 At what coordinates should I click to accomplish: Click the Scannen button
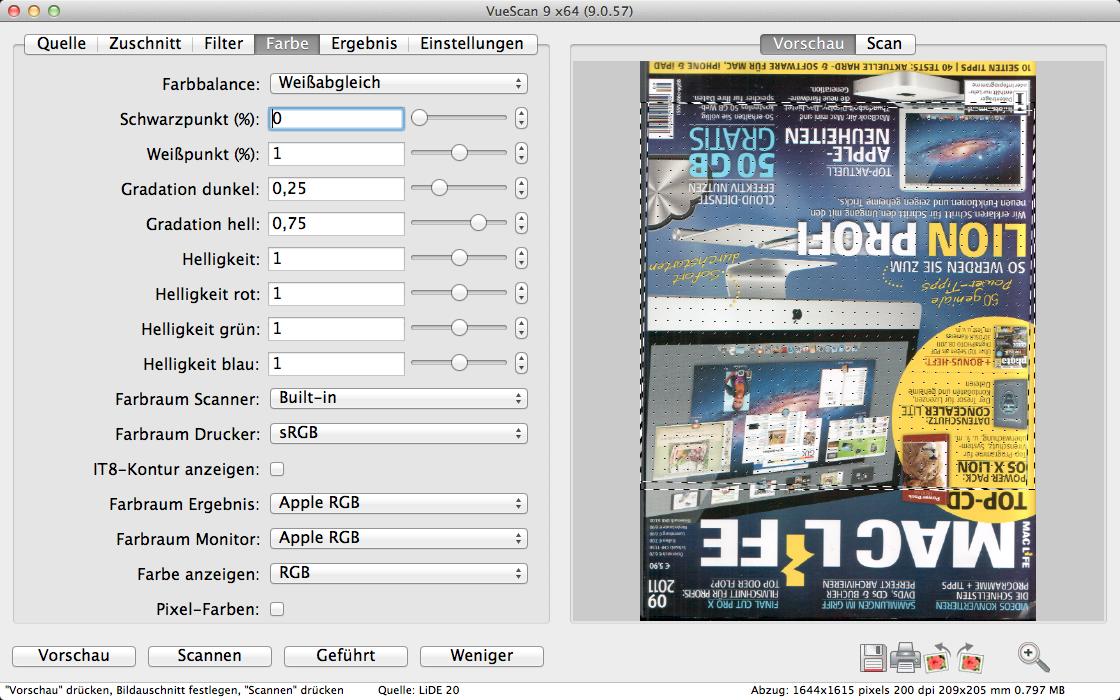pyautogui.click(x=209, y=656)
